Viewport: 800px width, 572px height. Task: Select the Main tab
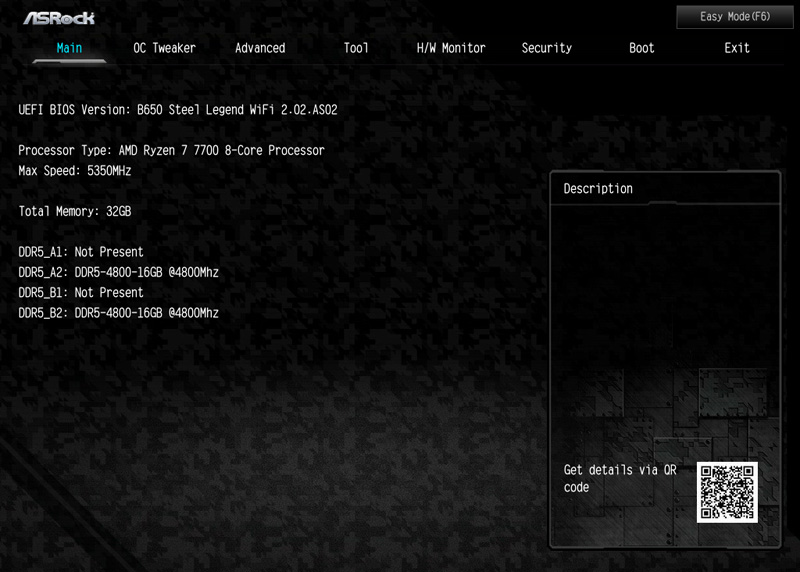coord(69,48)
